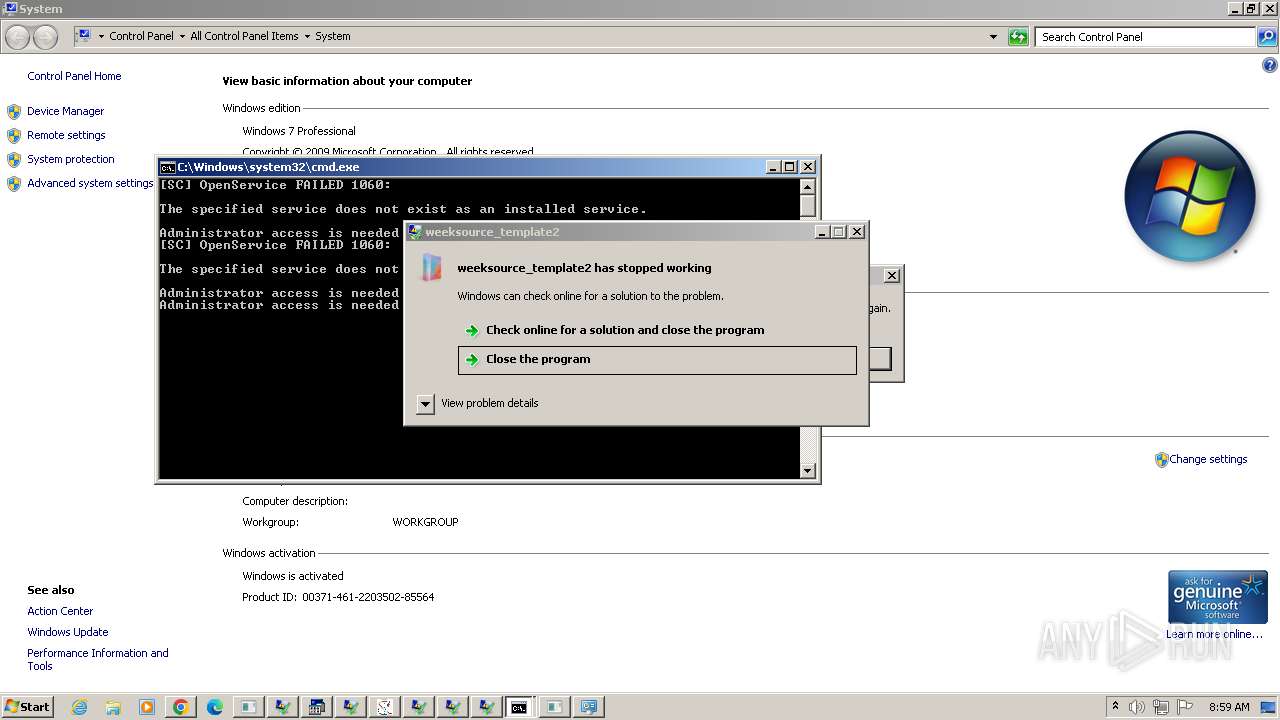
Task: Select System breadcrumb in address bar
Action: pyautogui.click(x=333, y=36)
